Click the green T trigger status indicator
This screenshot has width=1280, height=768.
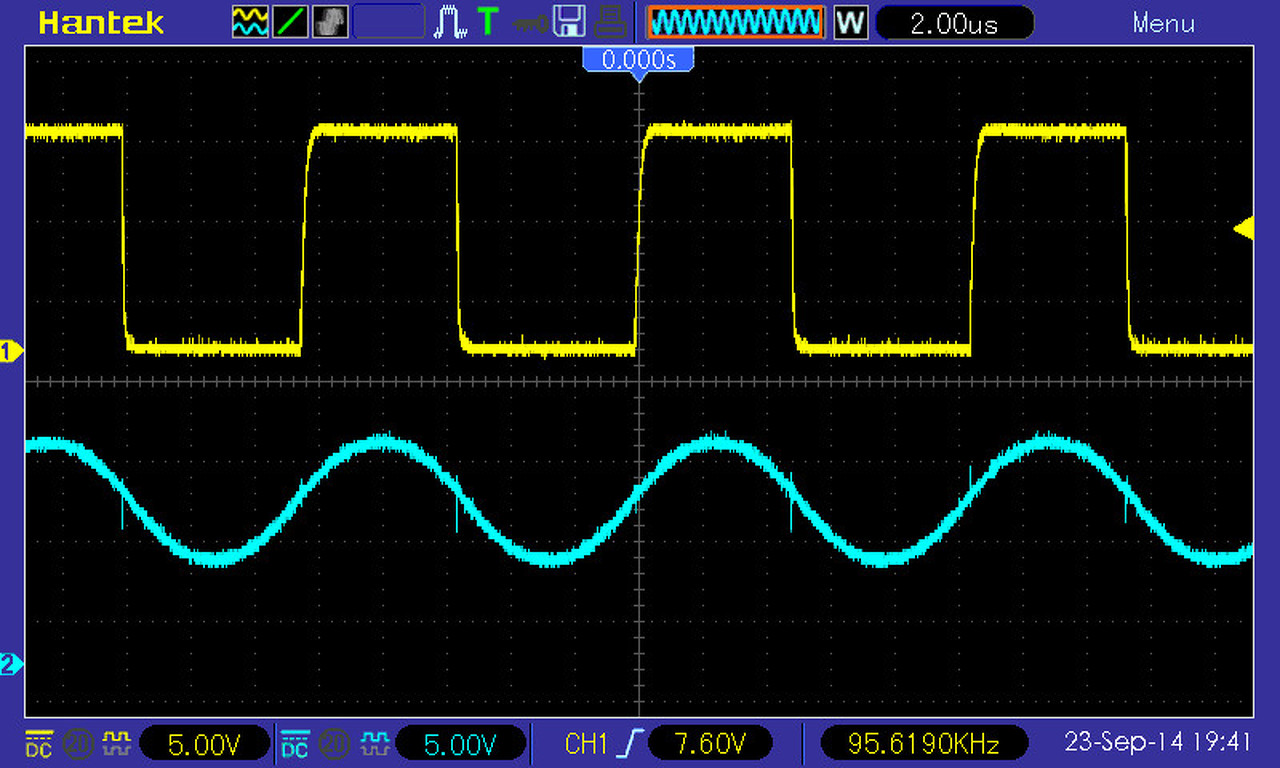pyautogui.click(x=487, y=22)
